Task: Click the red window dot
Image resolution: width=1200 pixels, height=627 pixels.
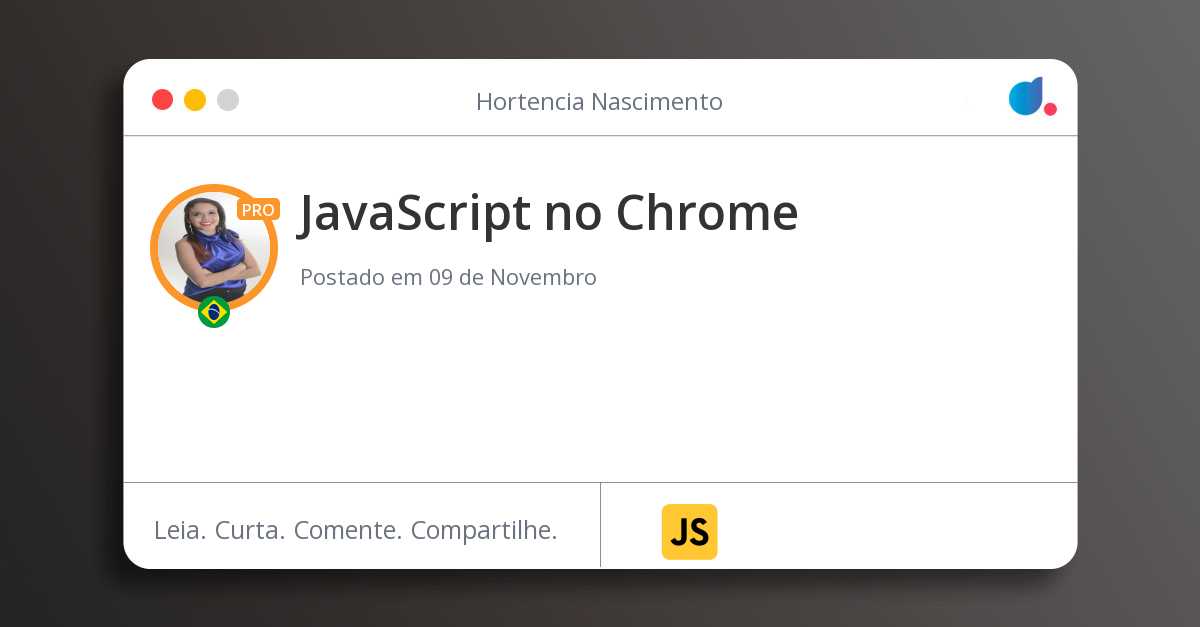Action: tap(162, 100)
